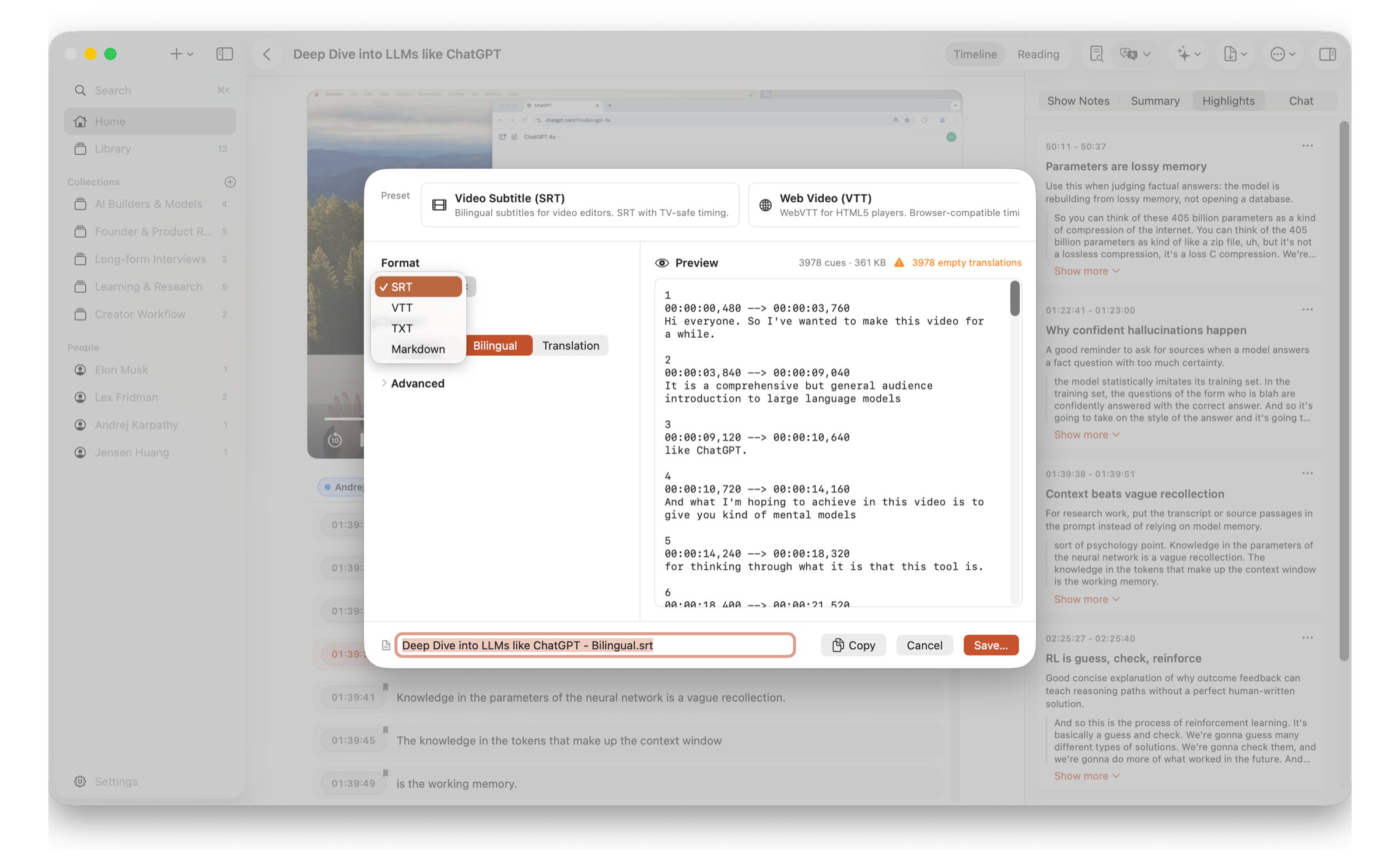Switch to Reading view
This screenshot has width=1400, height=868.
[x=1038, y=54]
